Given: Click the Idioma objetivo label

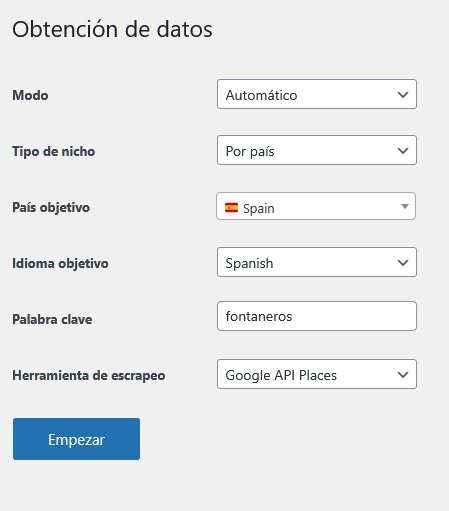Looking at the screenshot, I should pyautogui.click(x=60, y=263).
